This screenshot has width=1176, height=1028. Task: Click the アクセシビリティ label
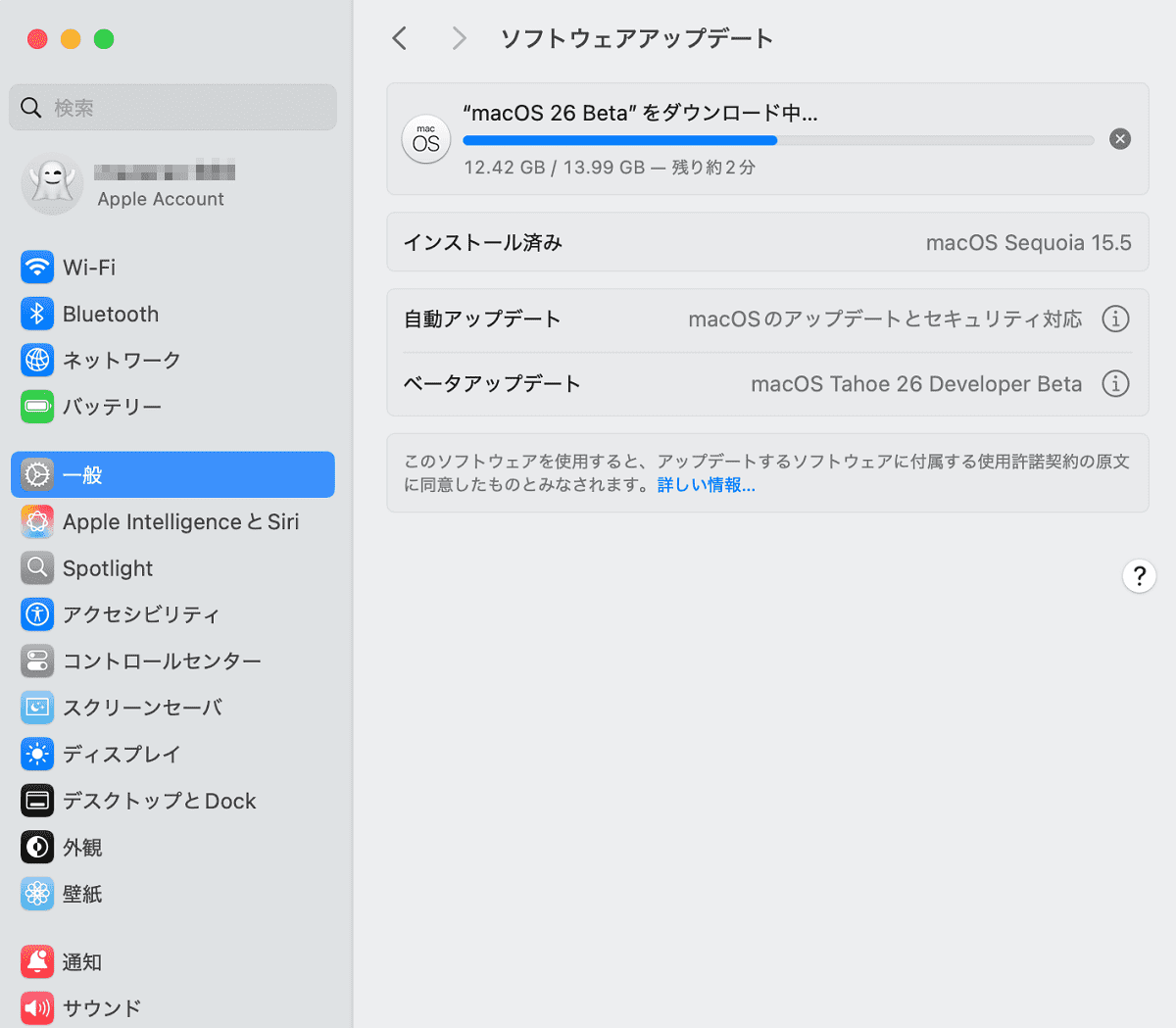[141, 615]
